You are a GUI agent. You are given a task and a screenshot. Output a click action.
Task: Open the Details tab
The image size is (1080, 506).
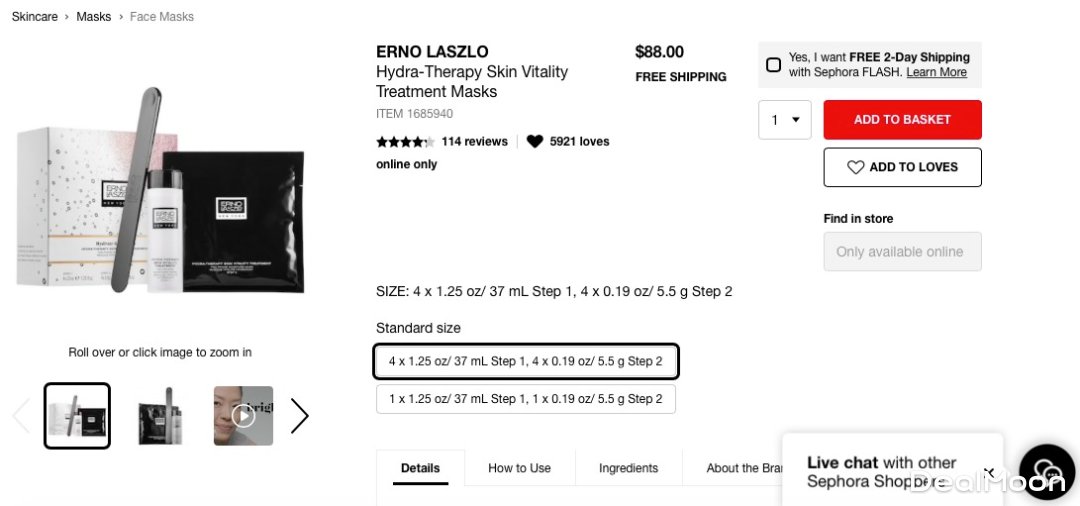click(420, 468)
